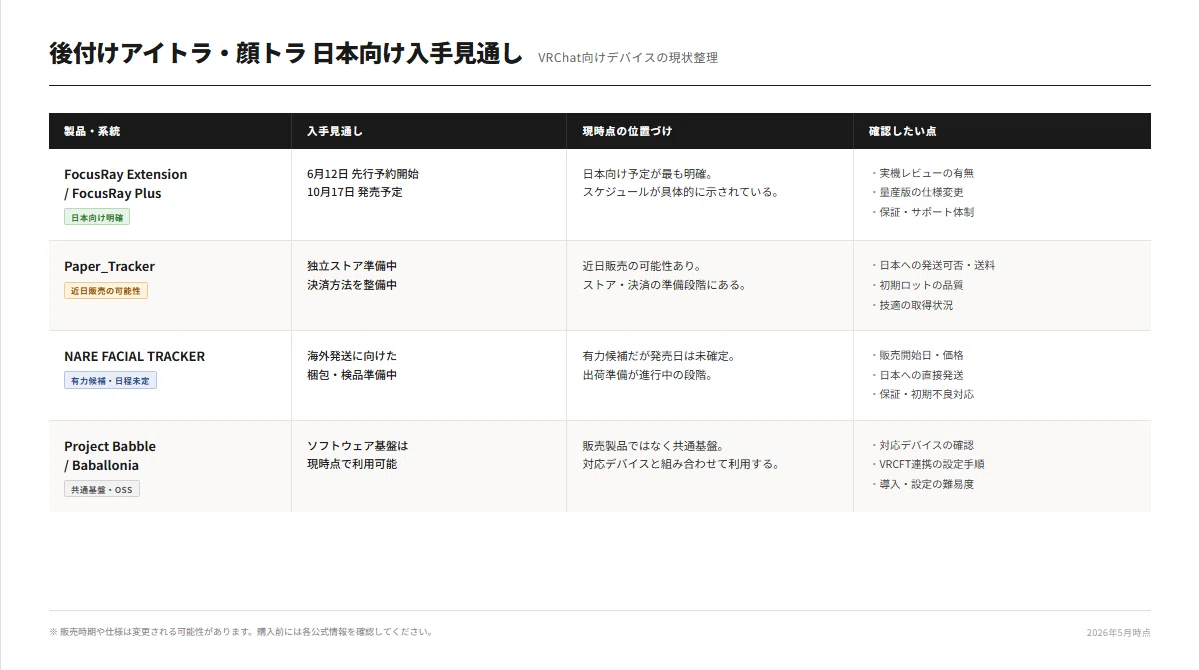The width and height of the screenshot is (1199, 670).
Task: Click 有力候補だが発売日は未確定。
Action: point(661,356)
